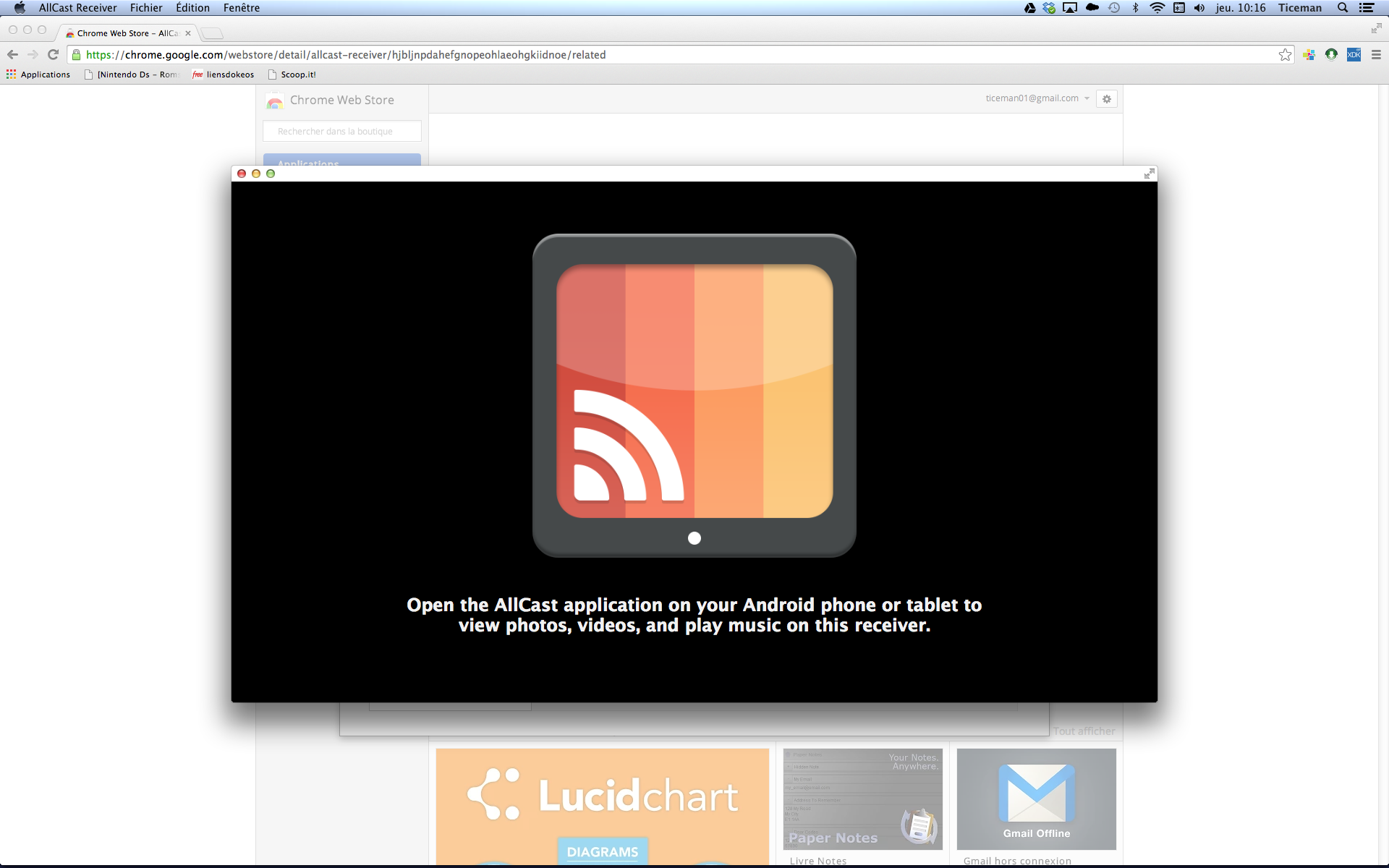Open the Paper Notes app thumbnail
The width and height of the screenshot is (1389, 868).
click(863, 799)
